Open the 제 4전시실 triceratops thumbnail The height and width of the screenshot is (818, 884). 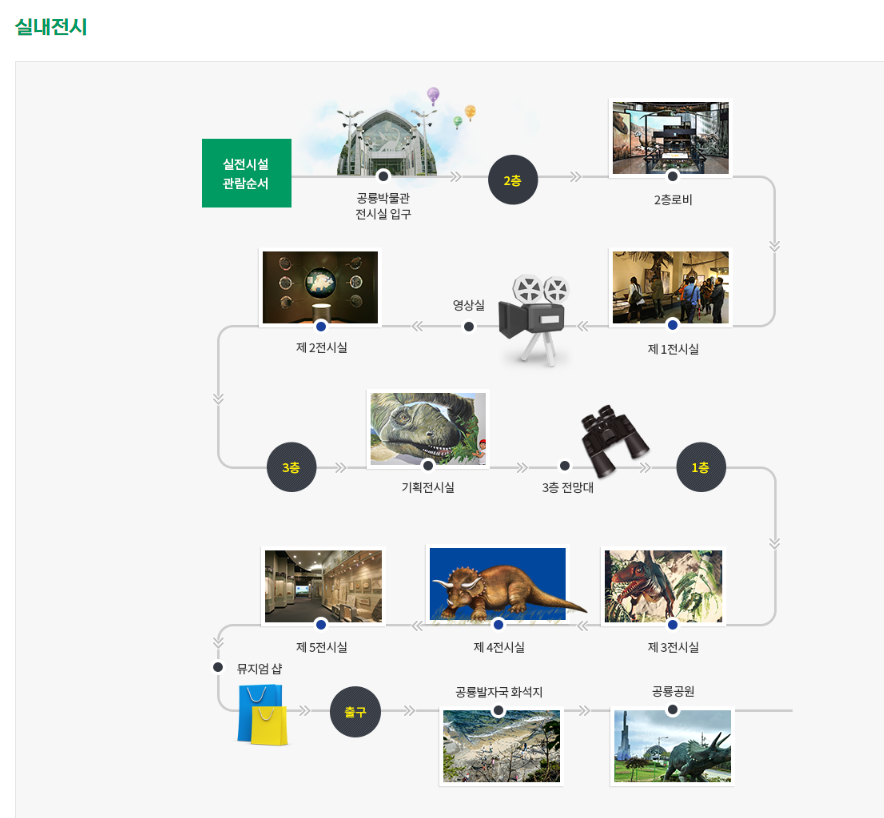coord(498,585)
